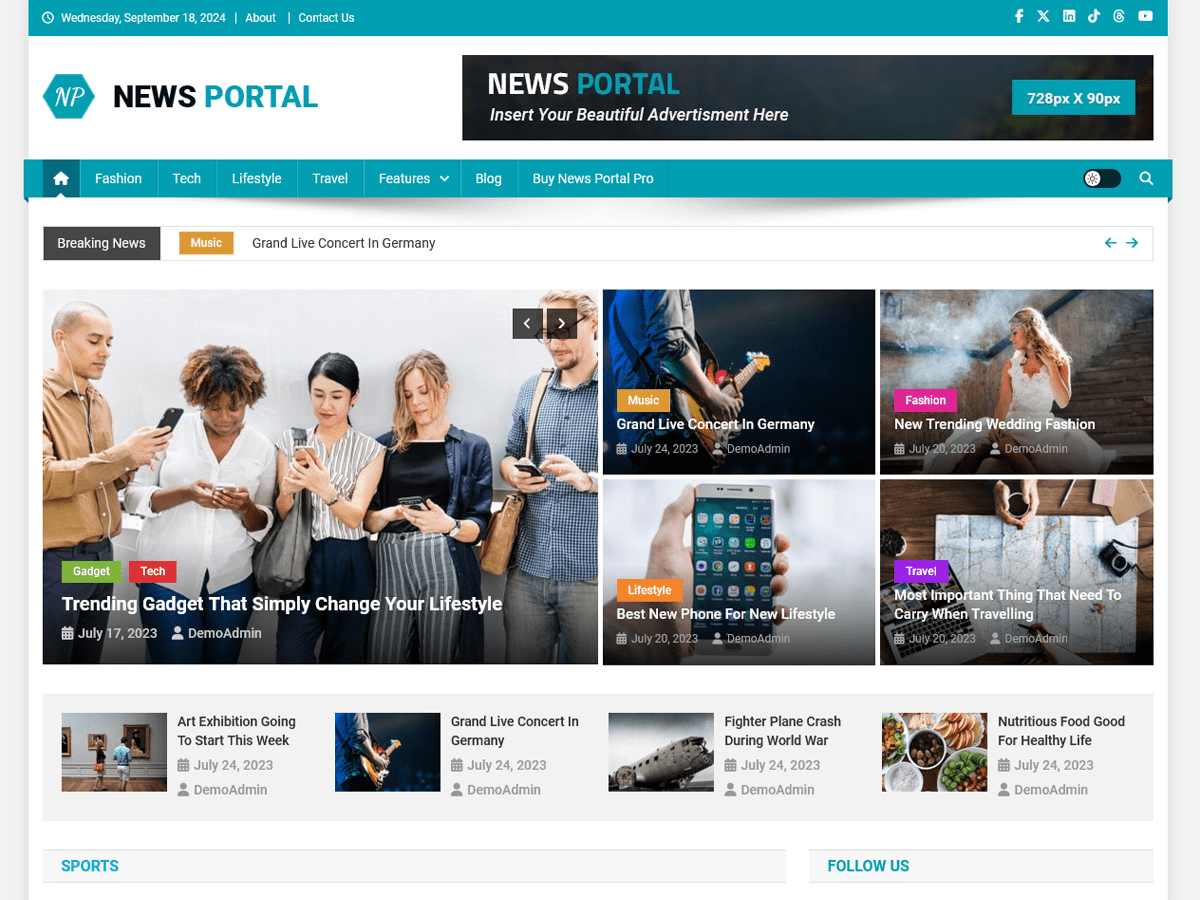Click the previous arrow on the main slider
This screenshot has width=1200, height=900.
tap(527, 323)
